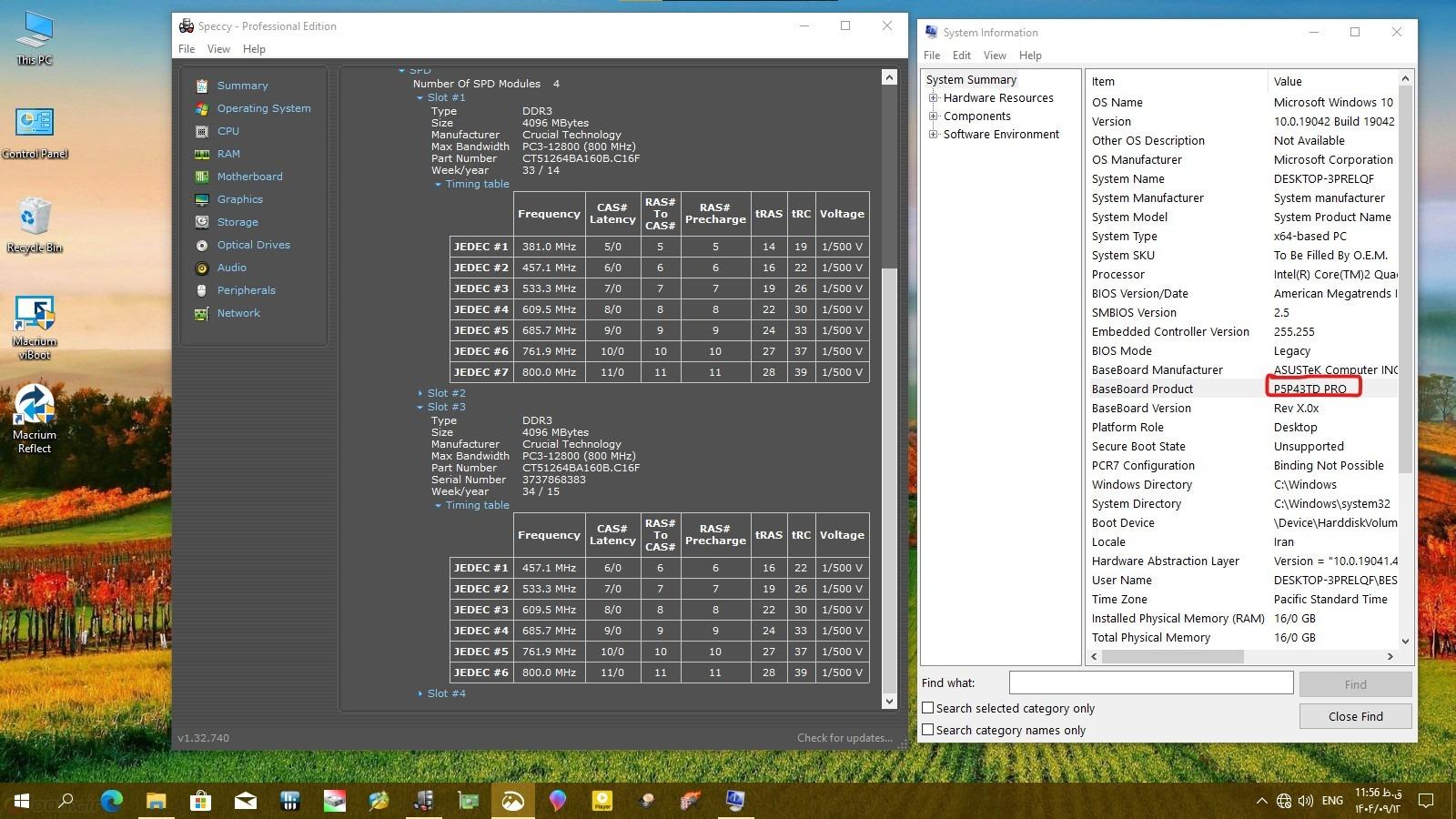Click the Close Find button

tap(1355, 716)
